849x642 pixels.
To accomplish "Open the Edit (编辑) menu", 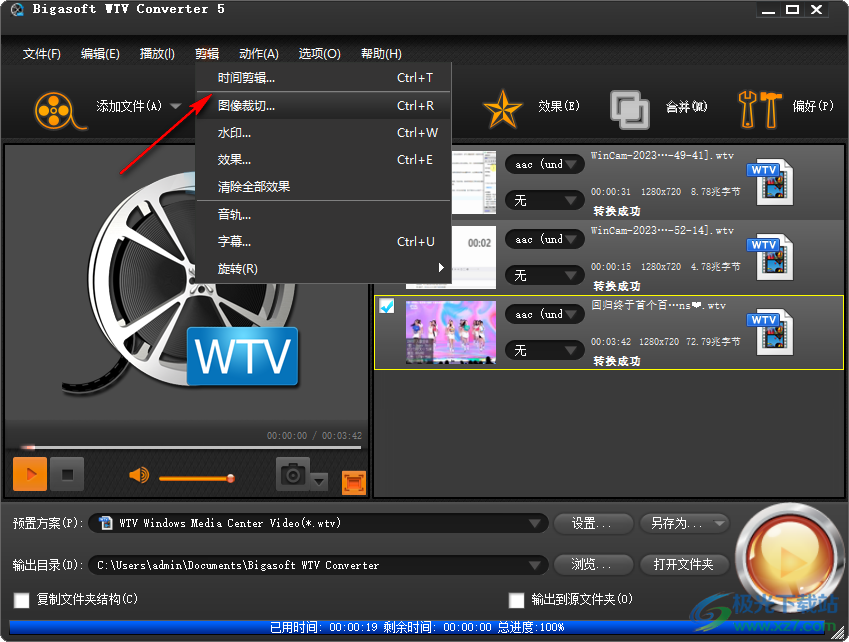I will (x=100, y=54).
